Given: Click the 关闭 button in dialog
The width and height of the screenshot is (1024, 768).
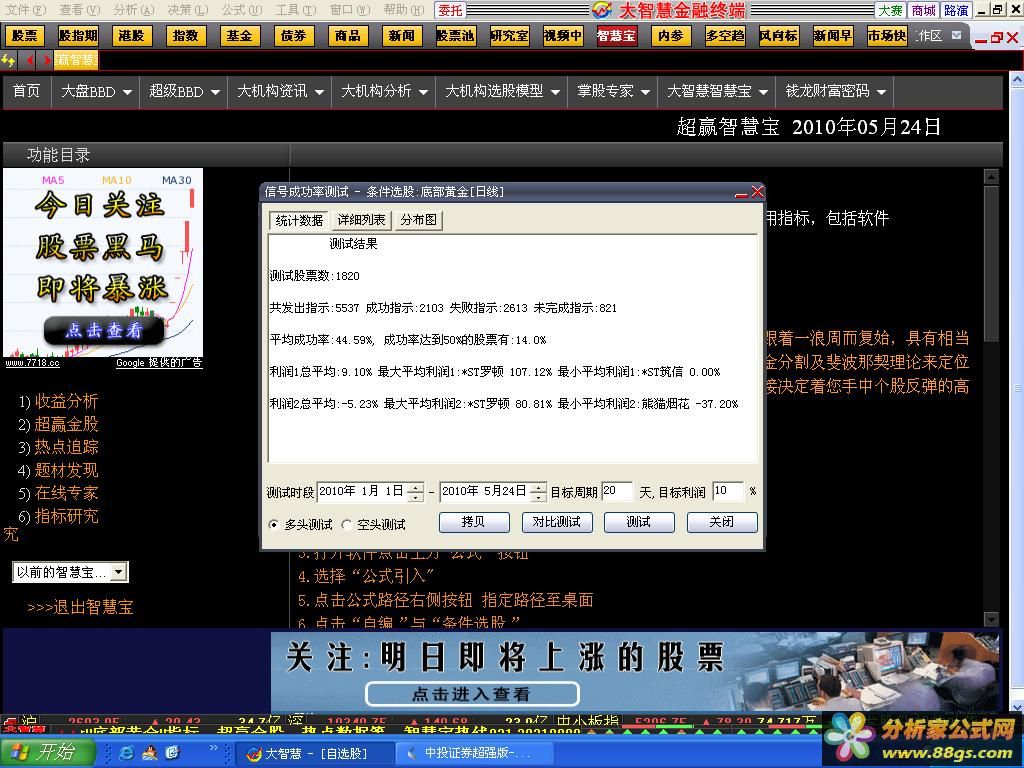Looking at the screenshot, I should pos(722,522).
